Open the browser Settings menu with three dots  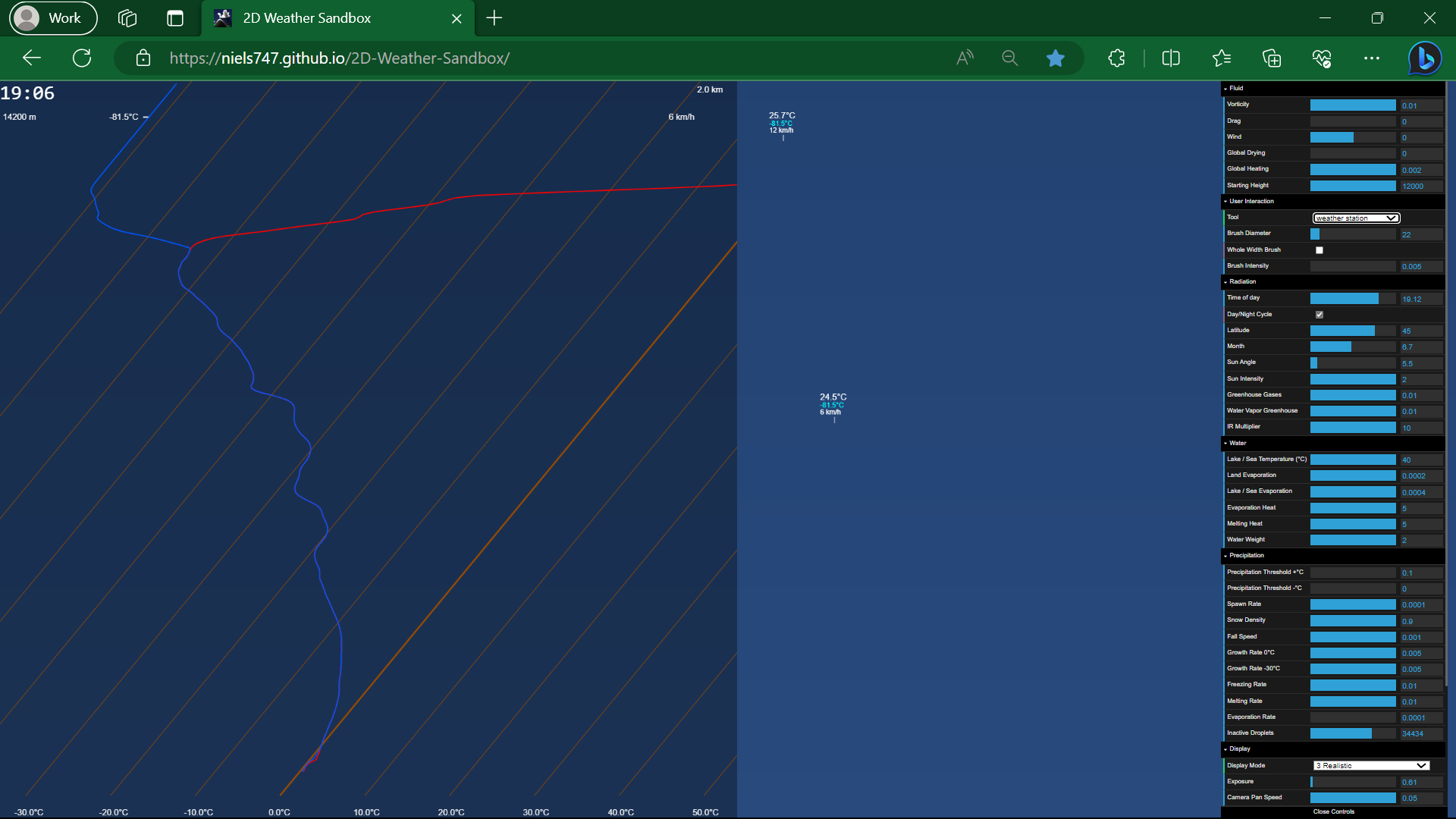1373,58
